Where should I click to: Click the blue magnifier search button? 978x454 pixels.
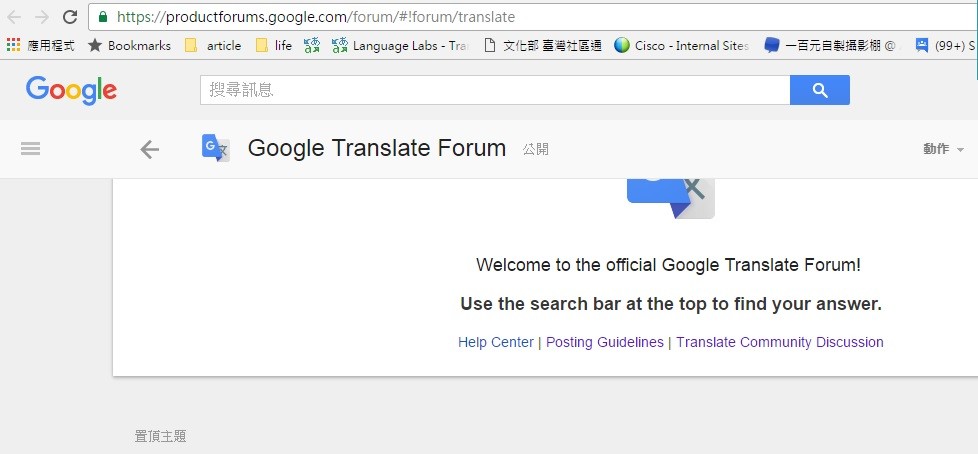pyautogui.click(x=820, y=90)
